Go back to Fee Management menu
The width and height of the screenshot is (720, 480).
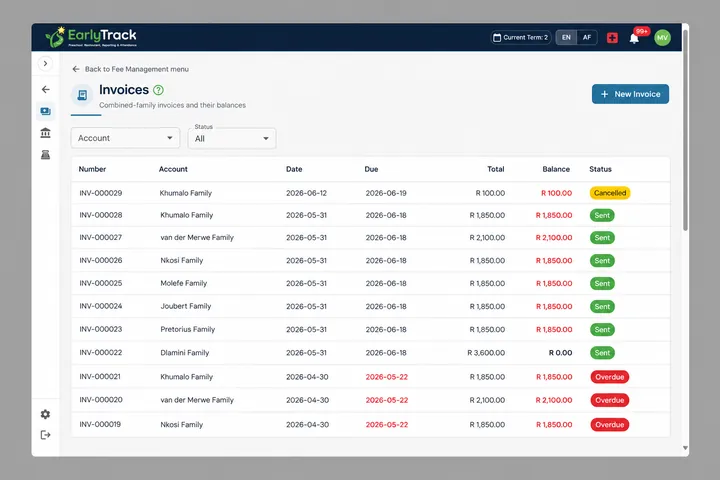[x=130, y=69]
